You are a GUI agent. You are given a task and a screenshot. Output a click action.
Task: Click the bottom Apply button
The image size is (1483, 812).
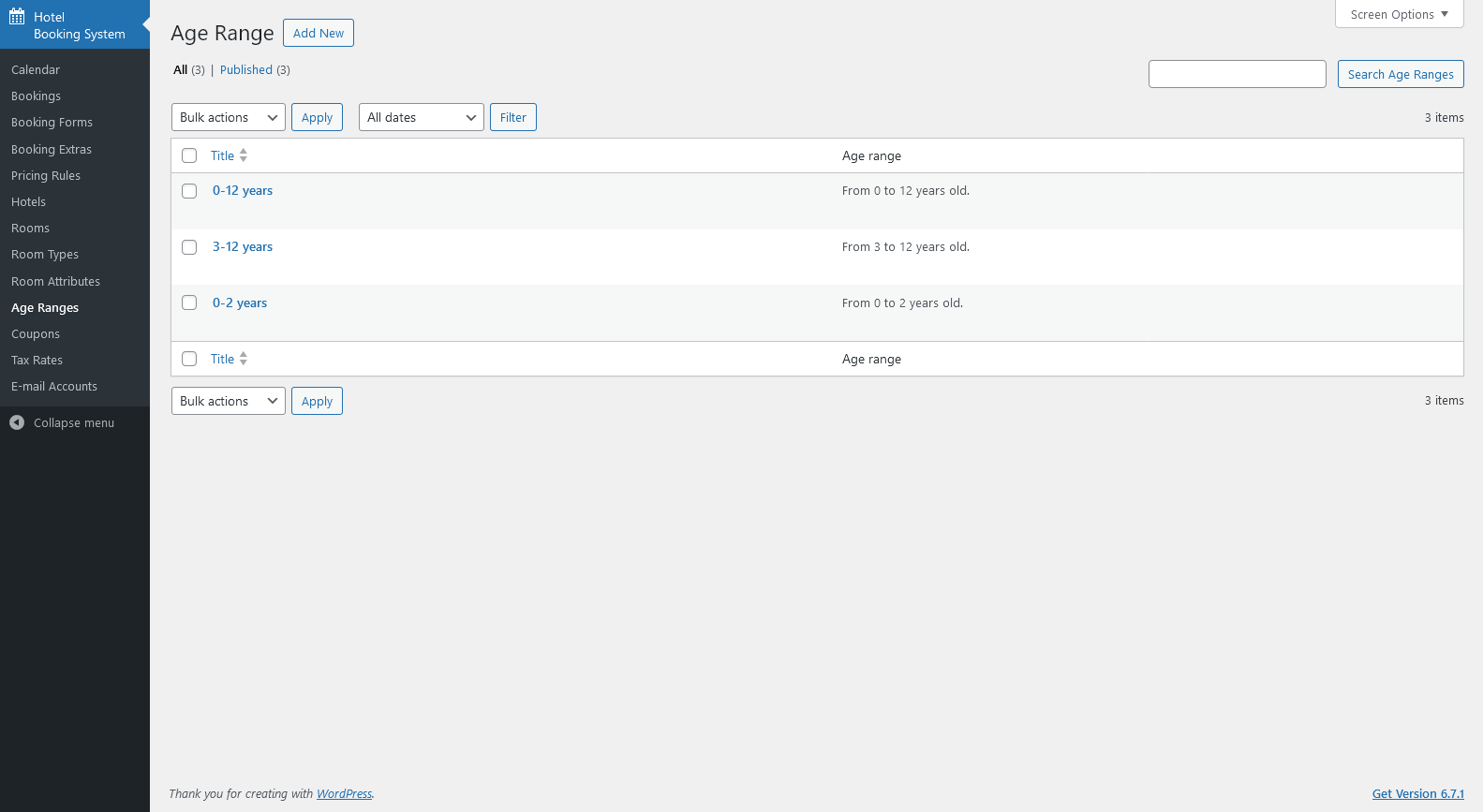pyautogui.click(x=317, y=401)
